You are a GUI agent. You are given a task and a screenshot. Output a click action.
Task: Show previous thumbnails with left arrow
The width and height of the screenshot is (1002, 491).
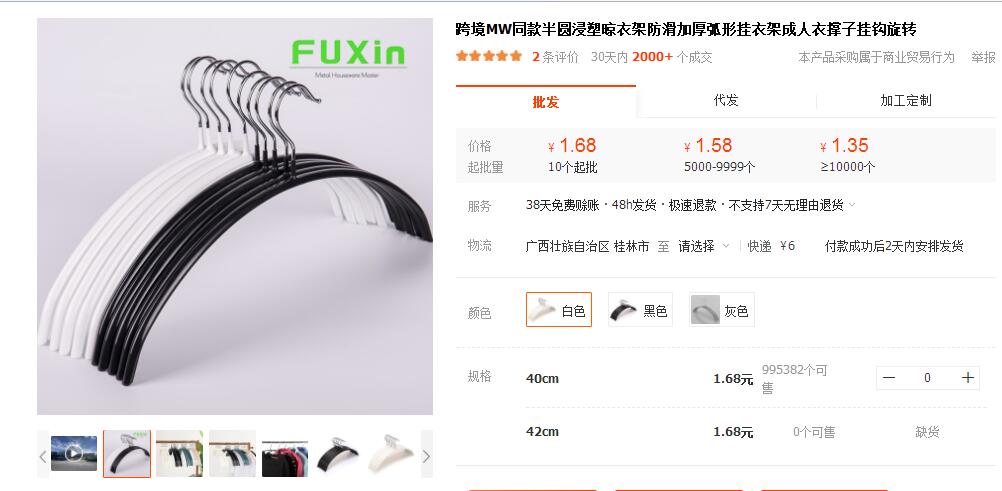click(43, 456)
